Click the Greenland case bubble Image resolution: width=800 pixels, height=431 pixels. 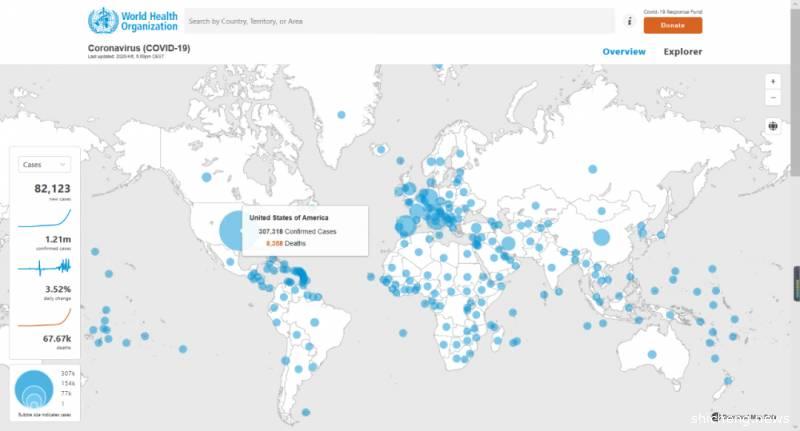pos(343,116)
